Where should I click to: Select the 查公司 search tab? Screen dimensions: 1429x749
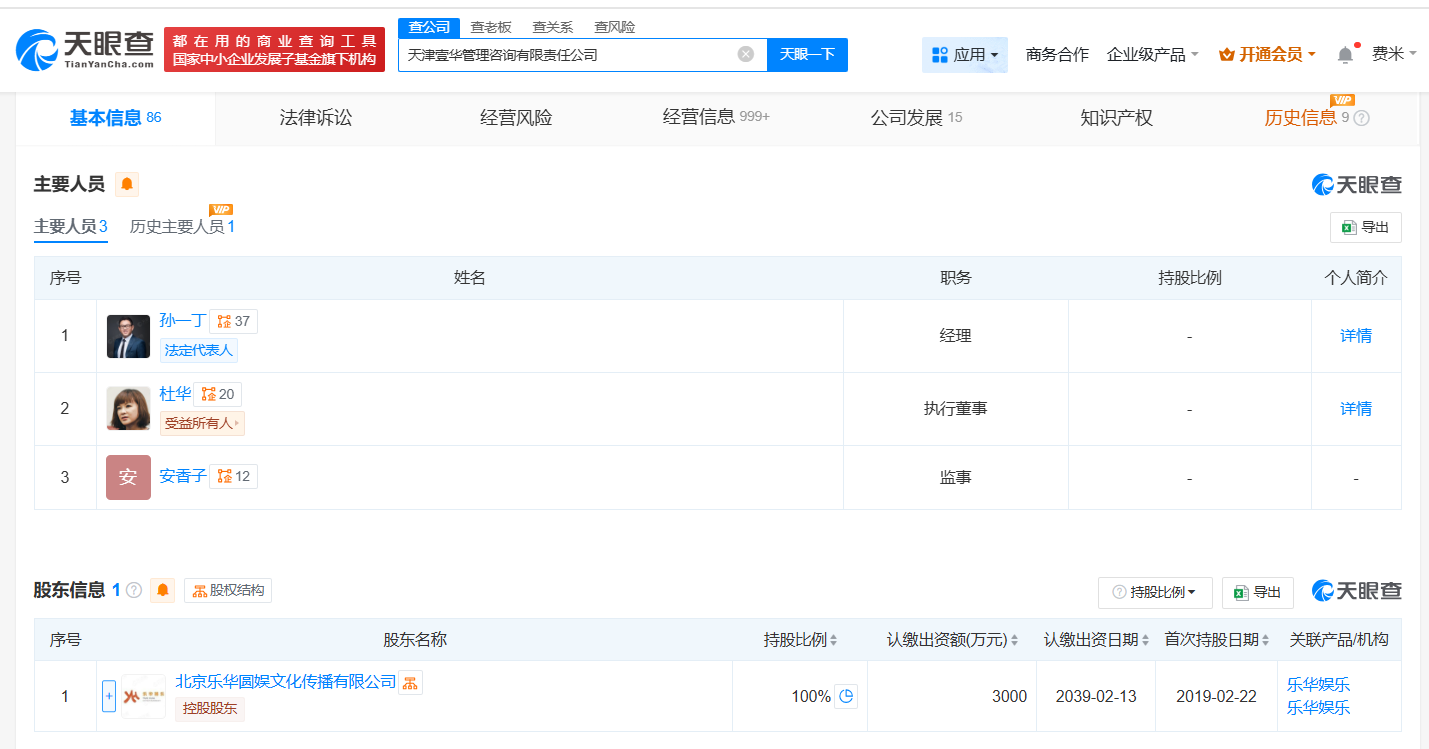tap(429, 27)
